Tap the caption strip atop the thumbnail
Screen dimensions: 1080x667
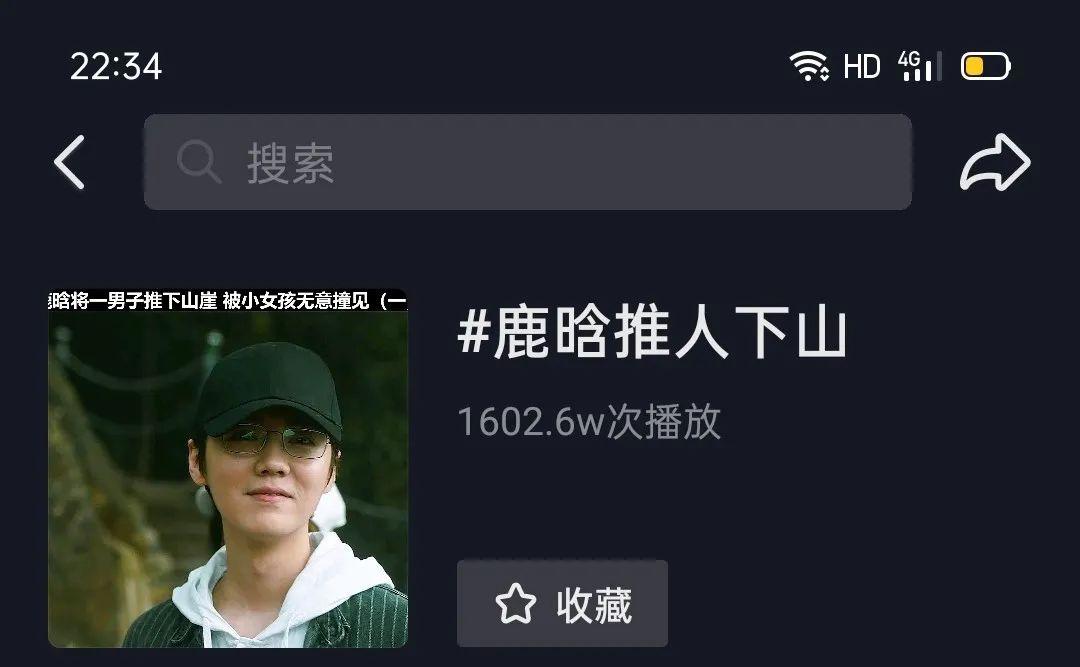pos(228,300)
